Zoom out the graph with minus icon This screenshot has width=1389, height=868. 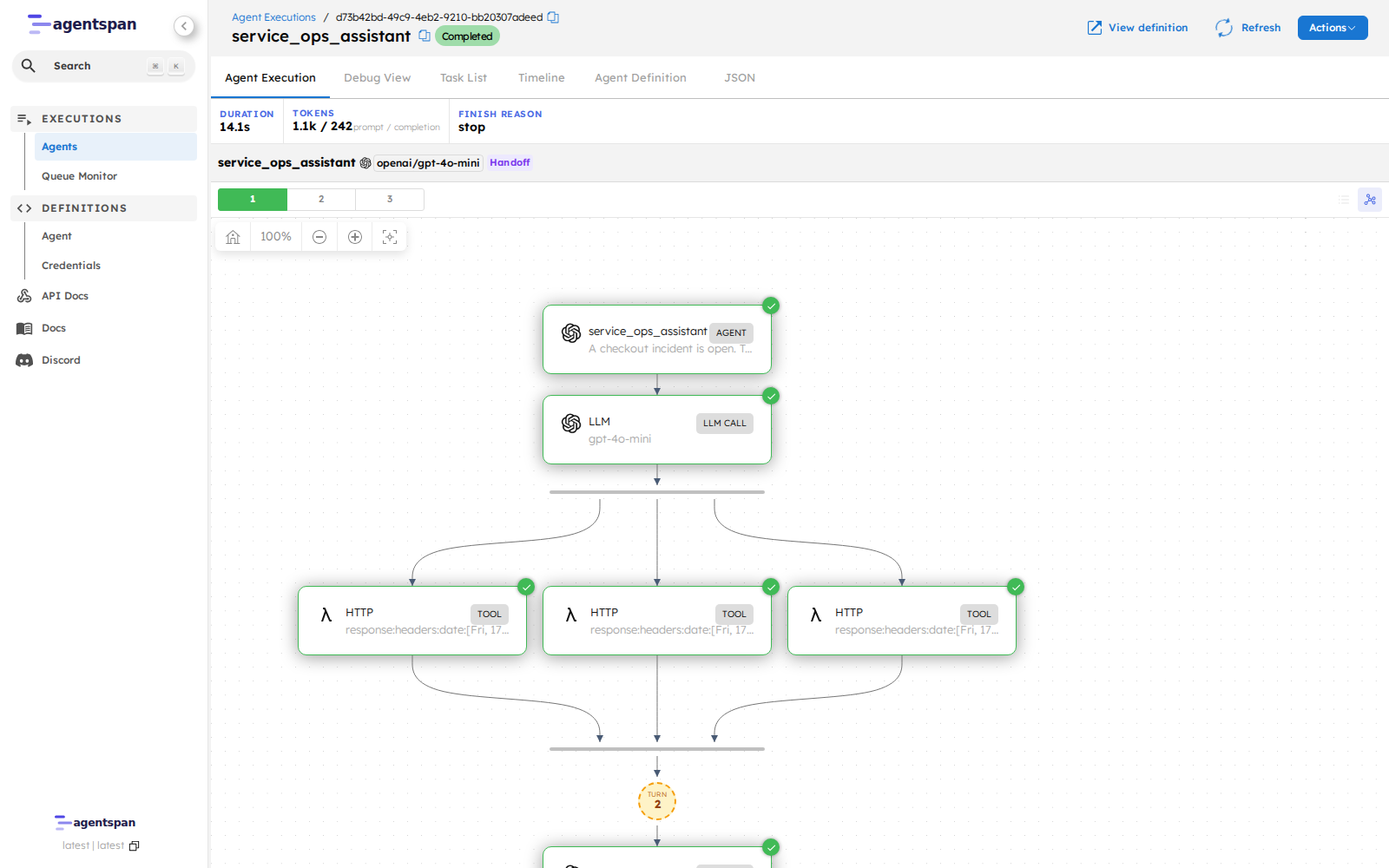[x=319, y=237]
